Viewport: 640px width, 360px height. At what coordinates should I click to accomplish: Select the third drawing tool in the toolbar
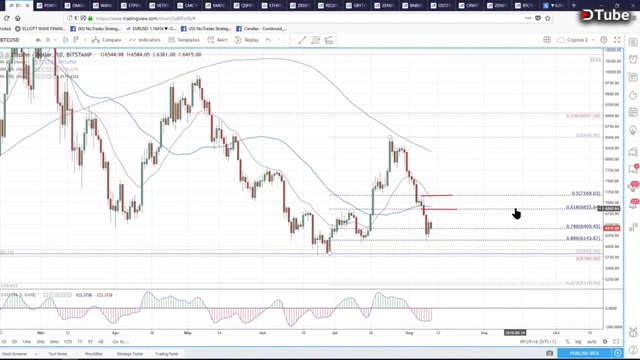tap(329, 40)
